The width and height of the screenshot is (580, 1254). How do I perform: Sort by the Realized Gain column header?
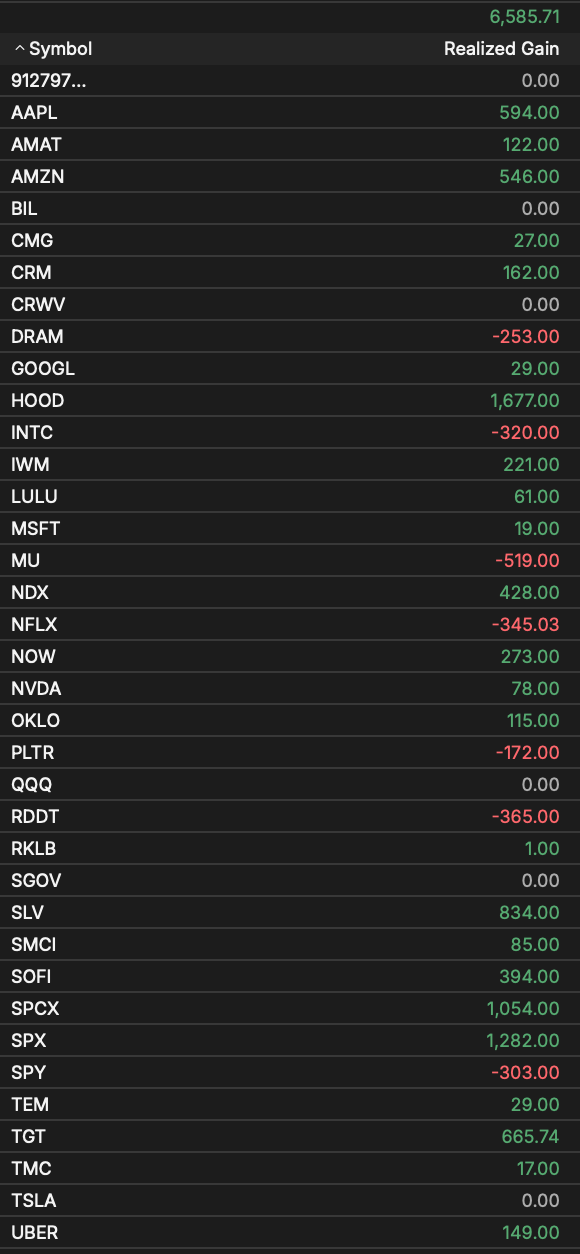(502, 49)
